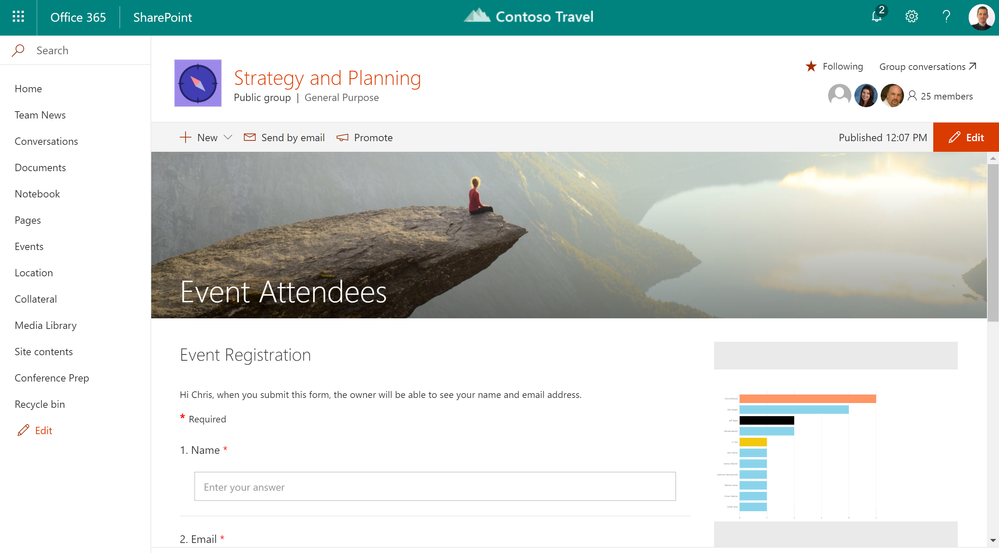Open the Group conversations link

pos(928,67)
